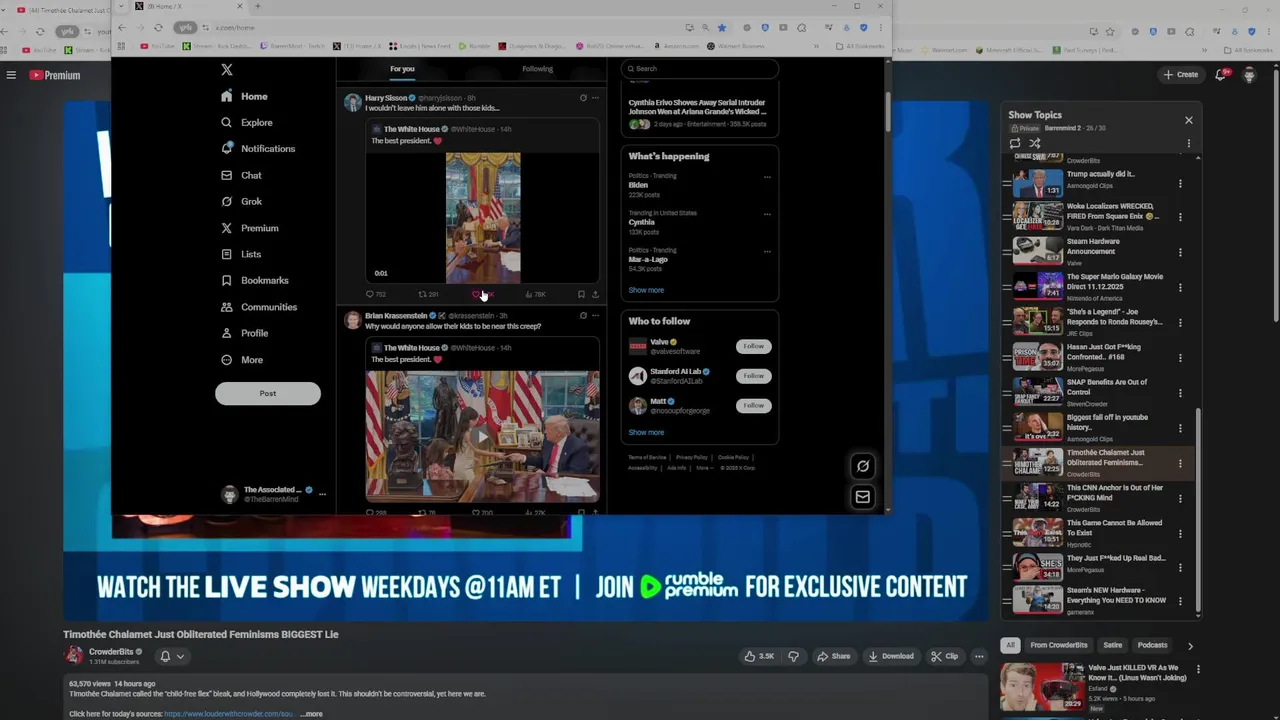This screenshot has width=1280, height=720.
Task: Click Grok explain icon on Brian Krassenstein post
Action: (583, 315)
